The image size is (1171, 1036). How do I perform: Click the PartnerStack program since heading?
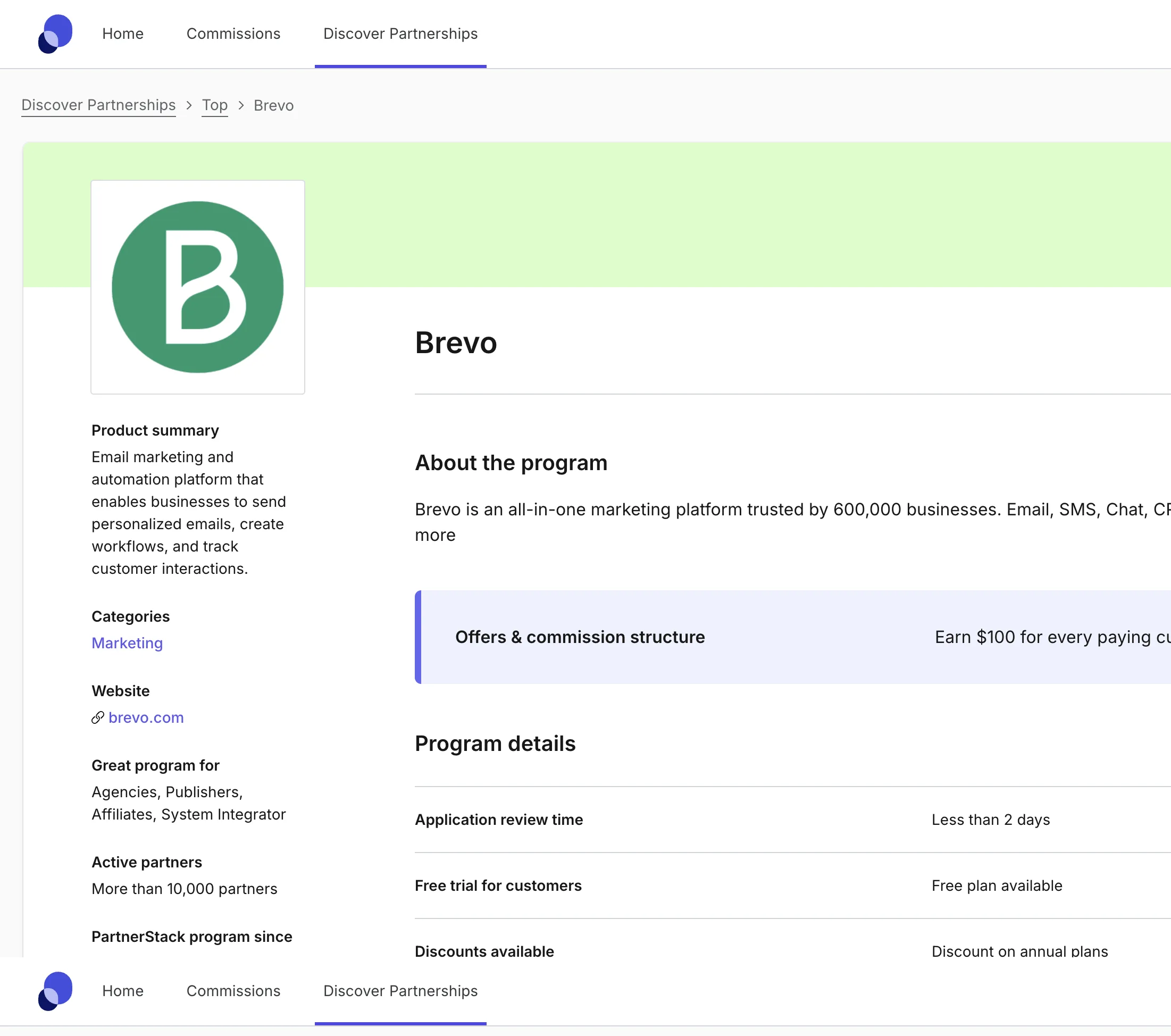(x=192, y=937)
